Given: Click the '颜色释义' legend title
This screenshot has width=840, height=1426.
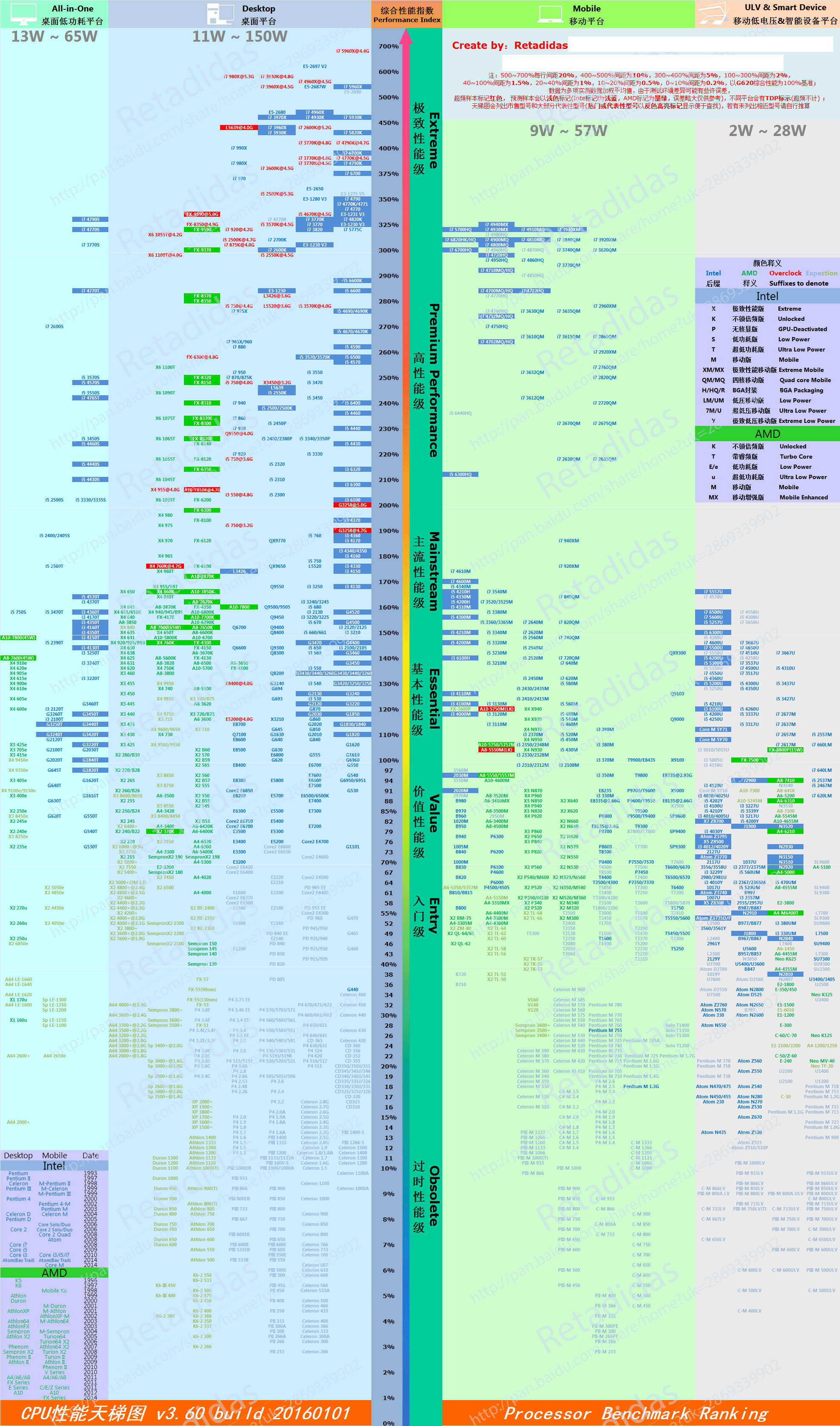Looking at the screenshot, I should click(767, 263).
